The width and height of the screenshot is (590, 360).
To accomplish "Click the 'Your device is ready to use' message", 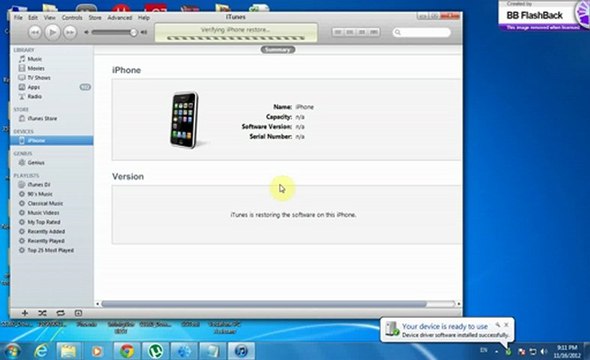I will tap(445, 327).
